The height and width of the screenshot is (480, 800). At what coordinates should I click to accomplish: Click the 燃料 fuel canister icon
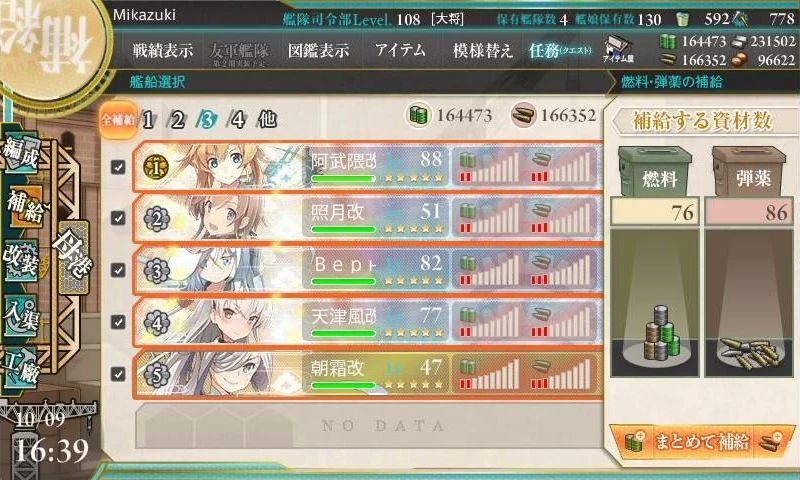click(655, 171)
